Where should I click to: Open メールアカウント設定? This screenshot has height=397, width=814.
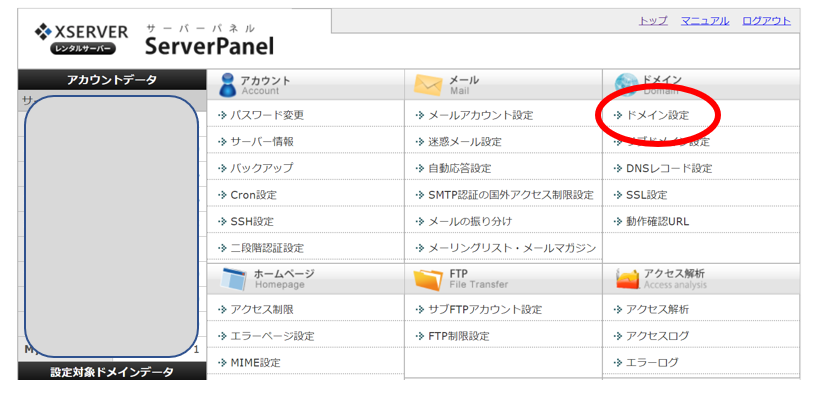coord(481,115)
